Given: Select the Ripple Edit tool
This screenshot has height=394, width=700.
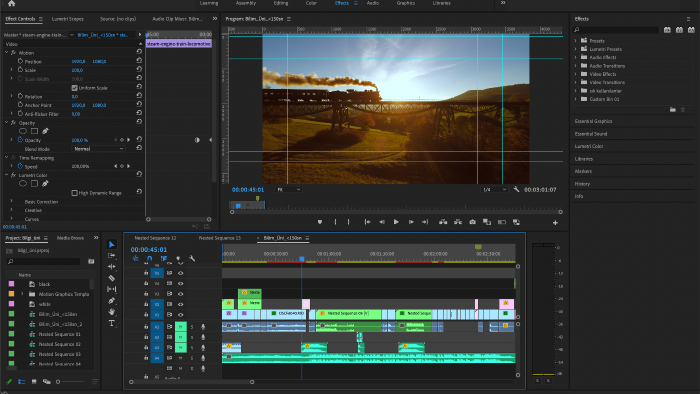Looking at the screenshot, I should coord(112,266).
